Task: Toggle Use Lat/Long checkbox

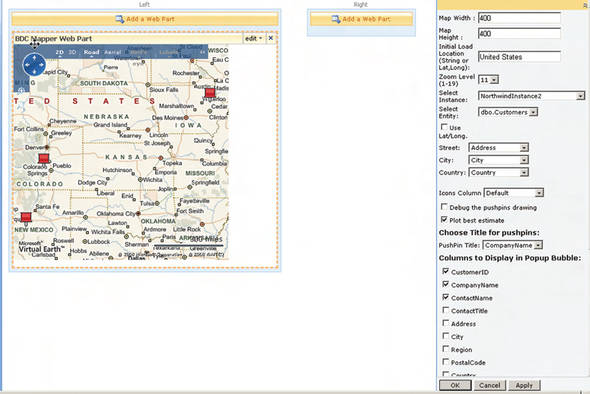Action: [444, 127]
